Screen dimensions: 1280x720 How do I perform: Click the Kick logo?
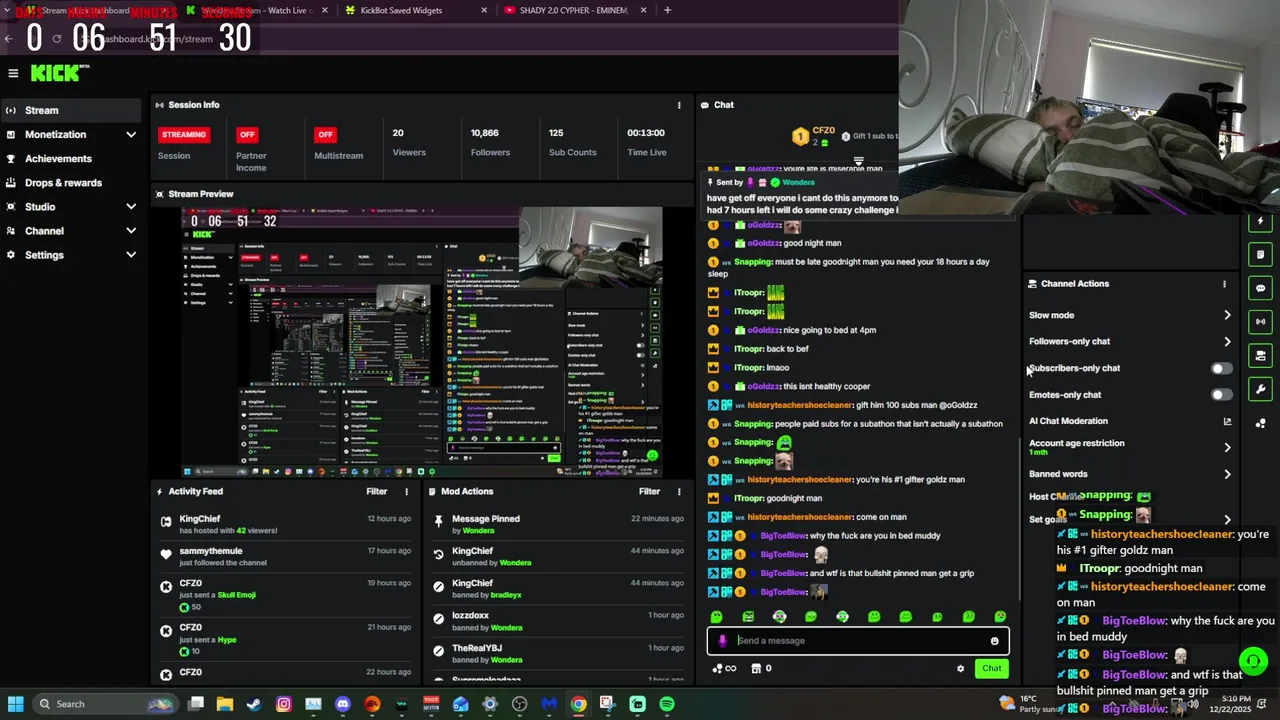[x=60, y=73]
